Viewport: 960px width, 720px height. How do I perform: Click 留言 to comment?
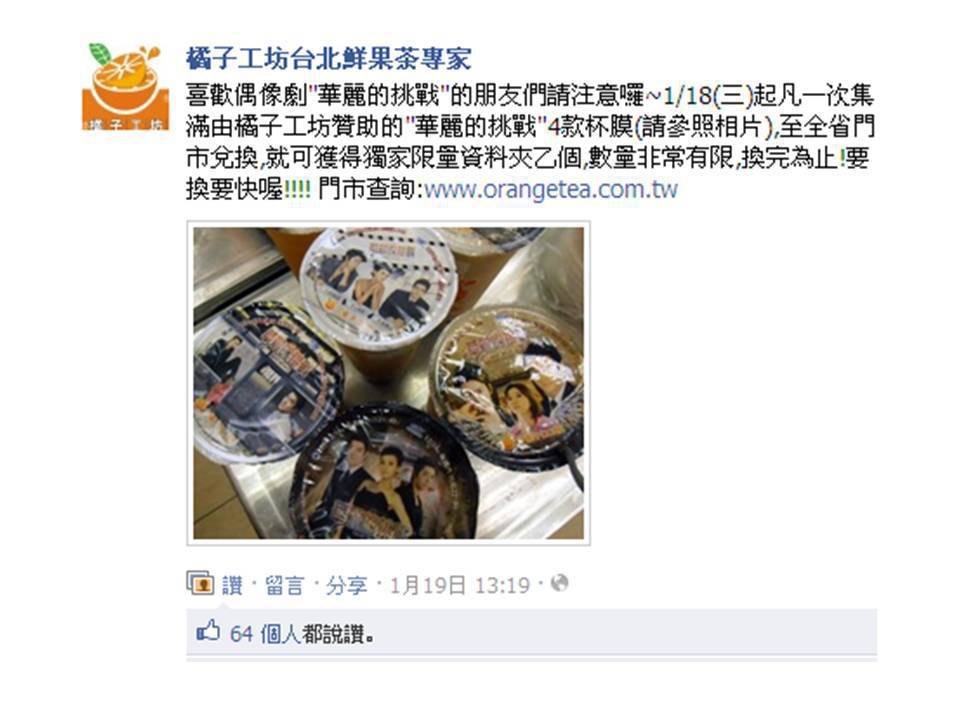284,585
